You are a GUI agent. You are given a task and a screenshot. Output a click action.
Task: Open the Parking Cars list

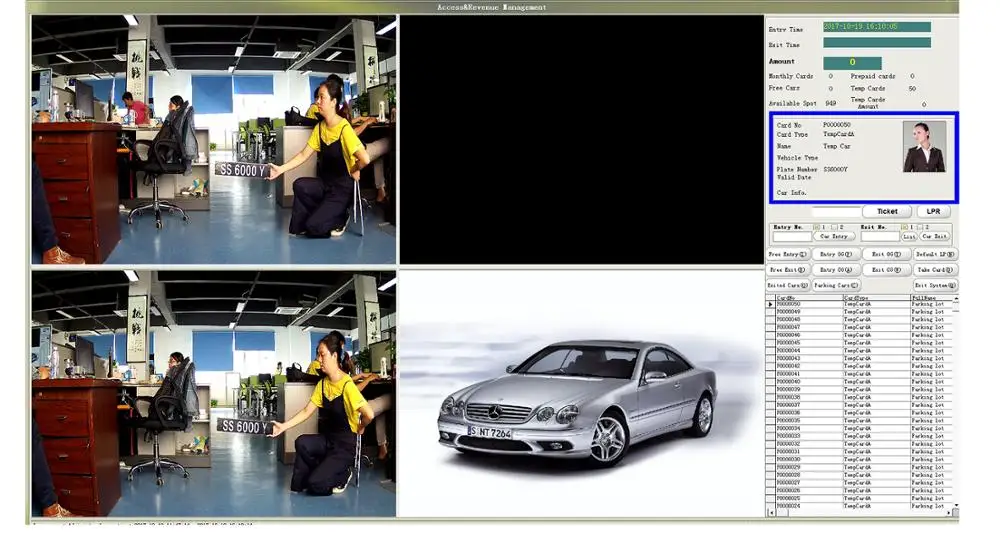click(837, 285)
